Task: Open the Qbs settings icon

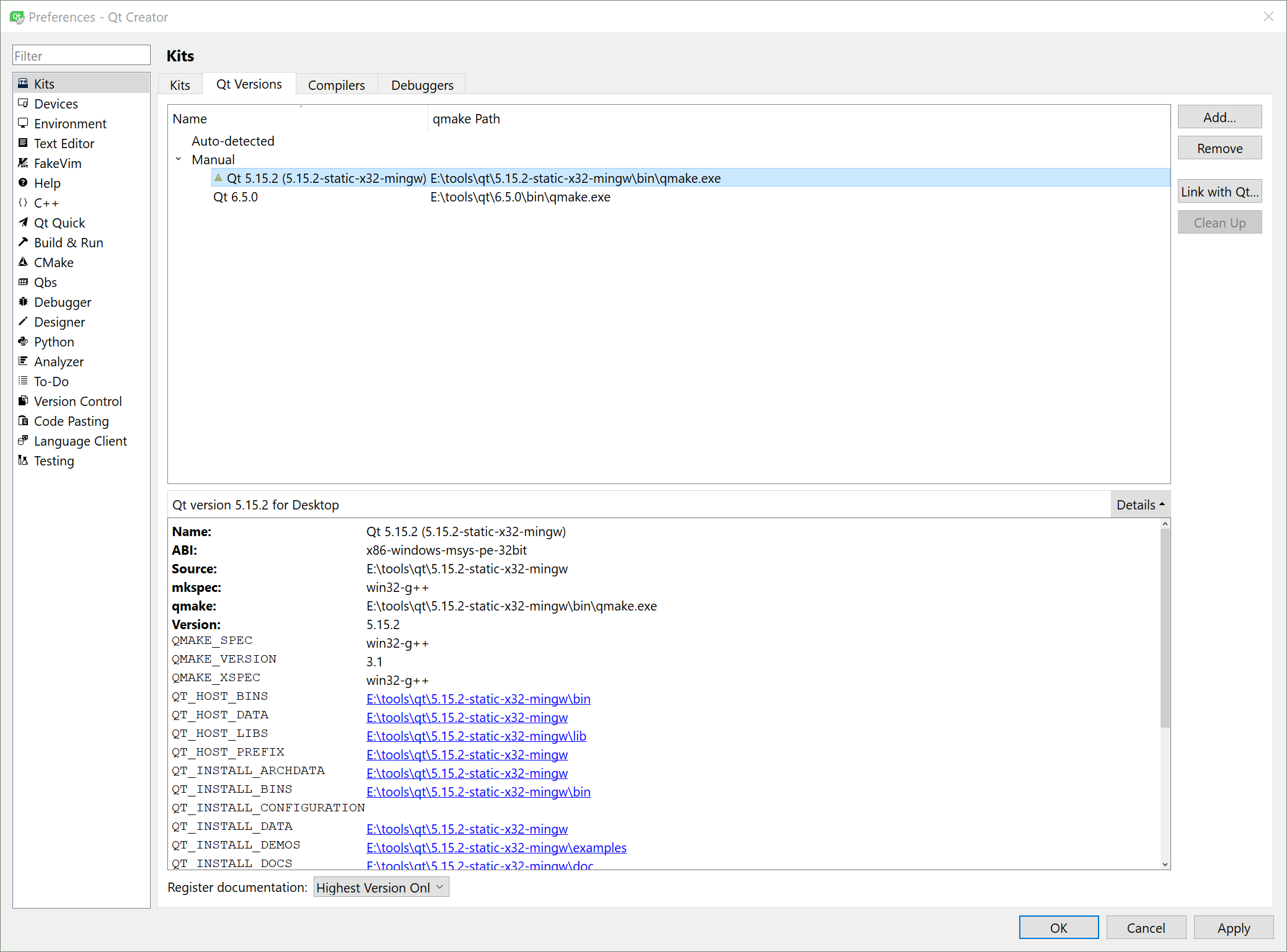Action: tap(23, 281)
